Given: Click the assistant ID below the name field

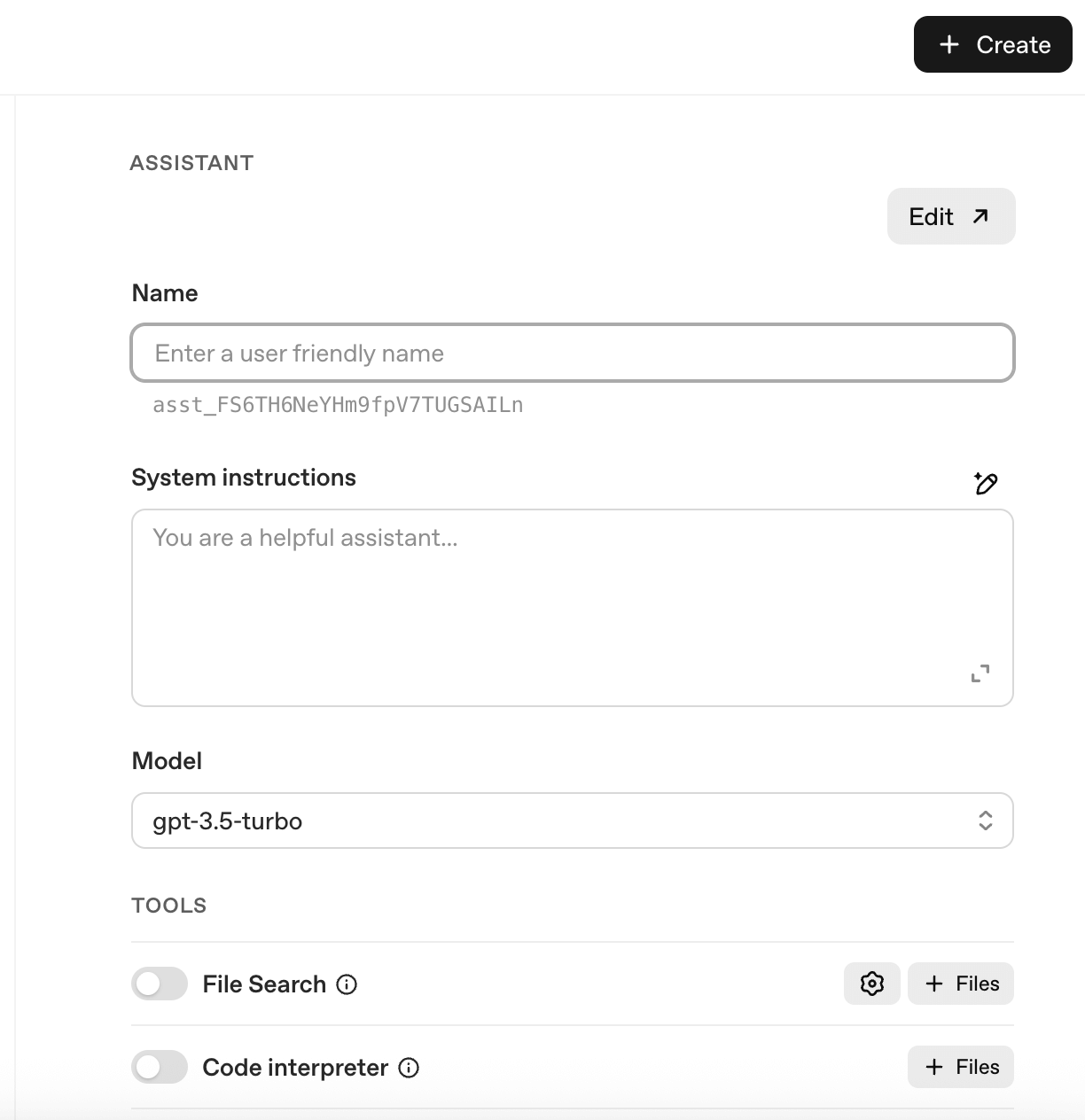Looking at the screenshot, I should pyautogui.click(x=338, y=405).
